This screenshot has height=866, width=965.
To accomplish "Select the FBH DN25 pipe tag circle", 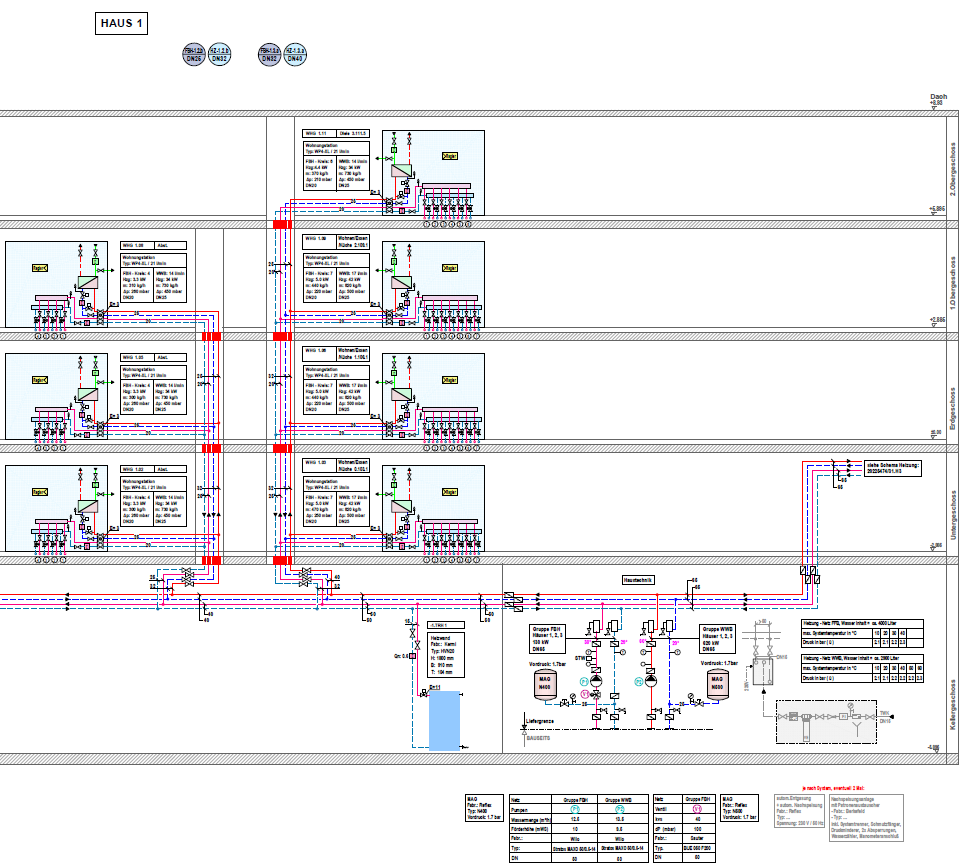I will pyautogui.click(x=194, y=55).
